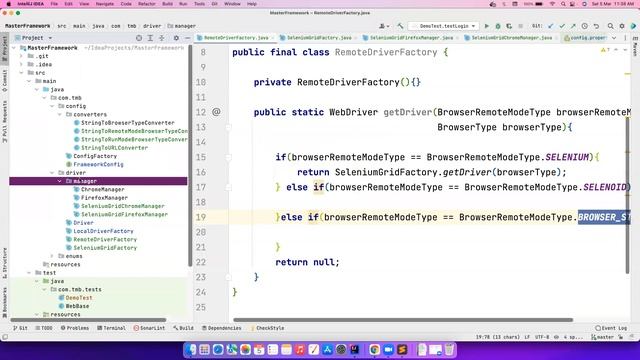Click the Project tree horizontal scrollbar
Viewport: 640px width, 360px height.
(x=88, y=320)
